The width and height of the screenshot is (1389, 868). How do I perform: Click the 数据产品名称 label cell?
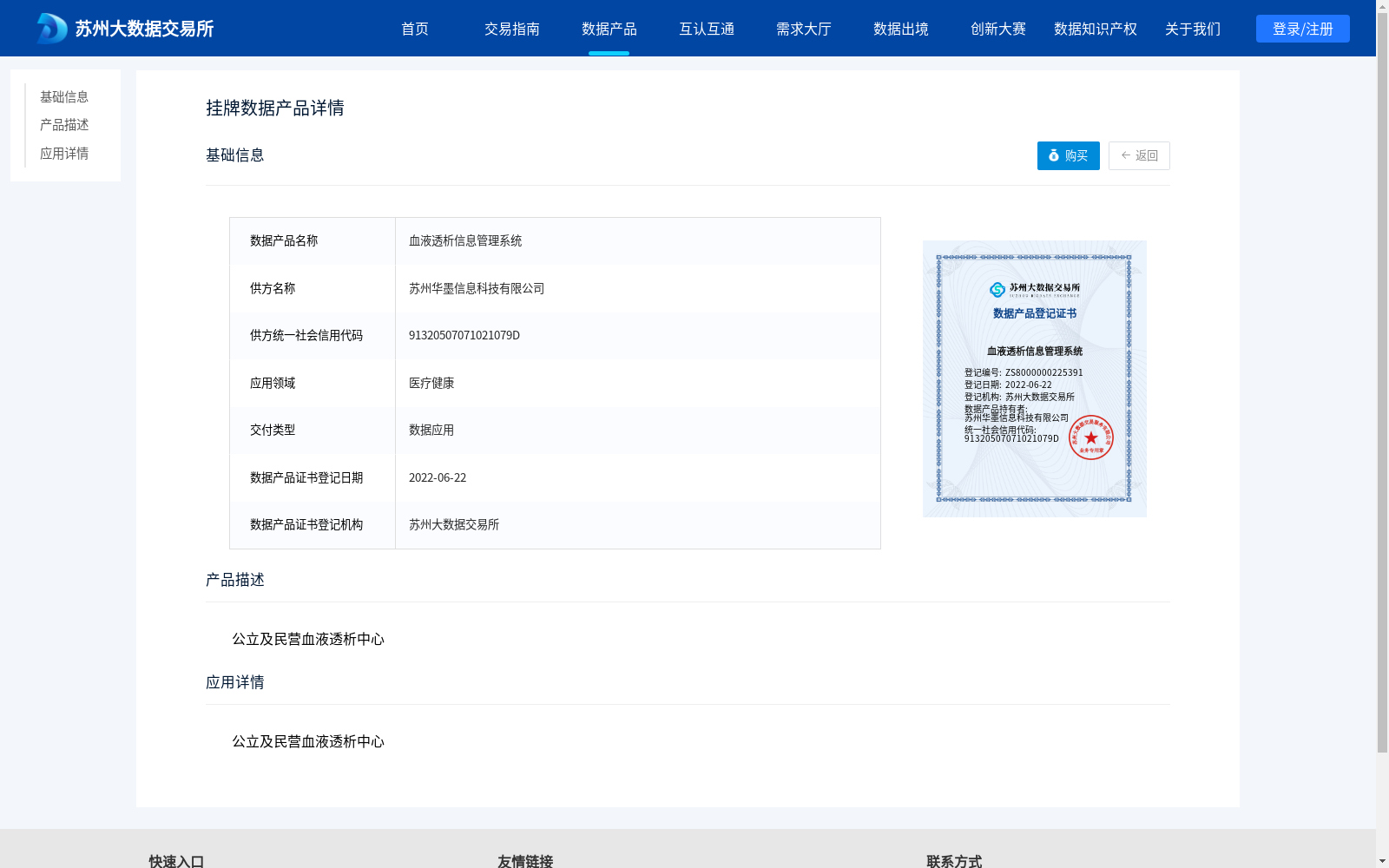point(313,241)
